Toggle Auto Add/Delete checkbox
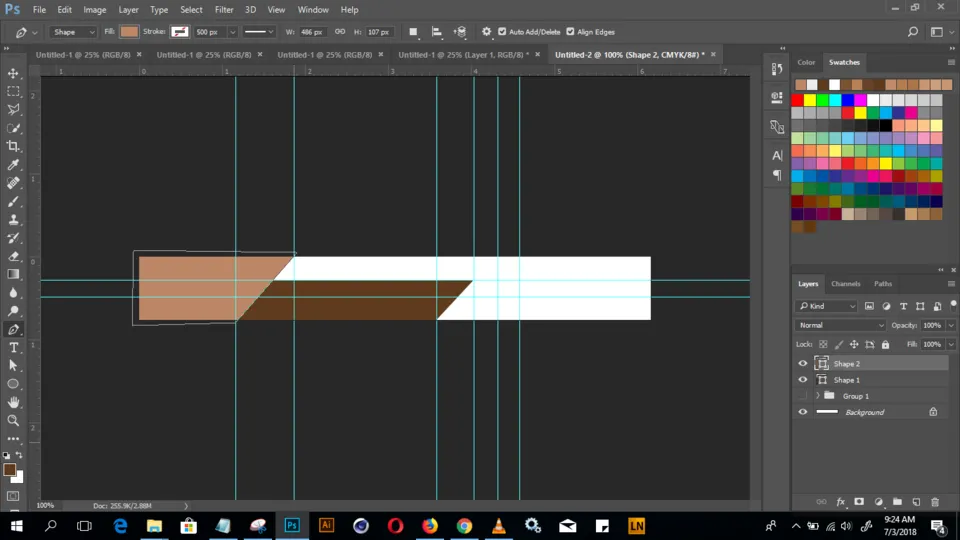This screenshot has height=540, width=960. (502, 32)
